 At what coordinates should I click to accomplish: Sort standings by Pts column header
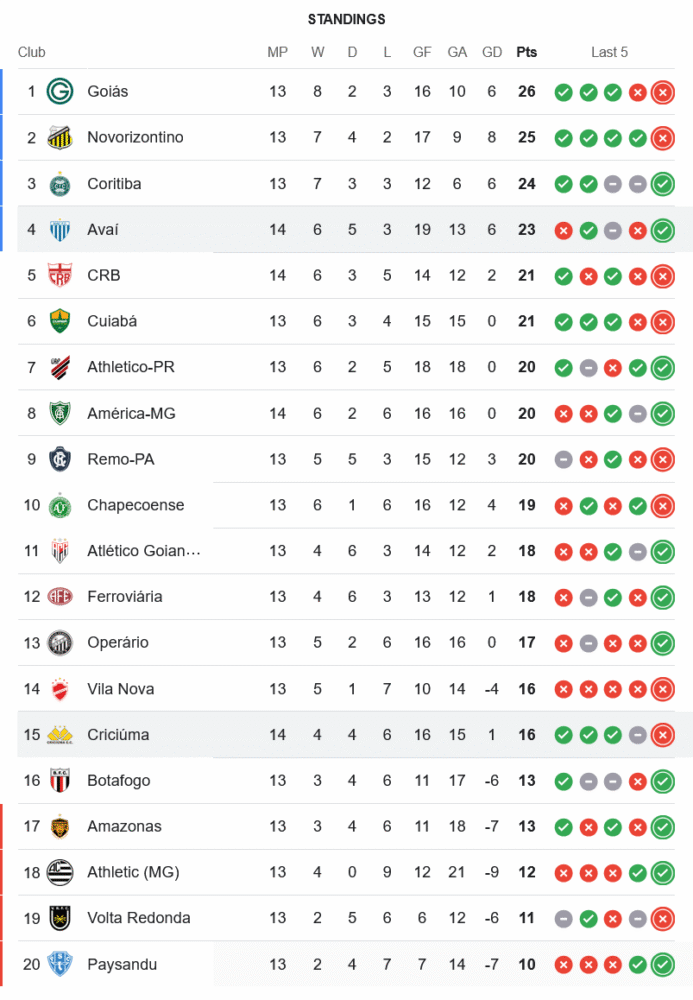(527, 52)
